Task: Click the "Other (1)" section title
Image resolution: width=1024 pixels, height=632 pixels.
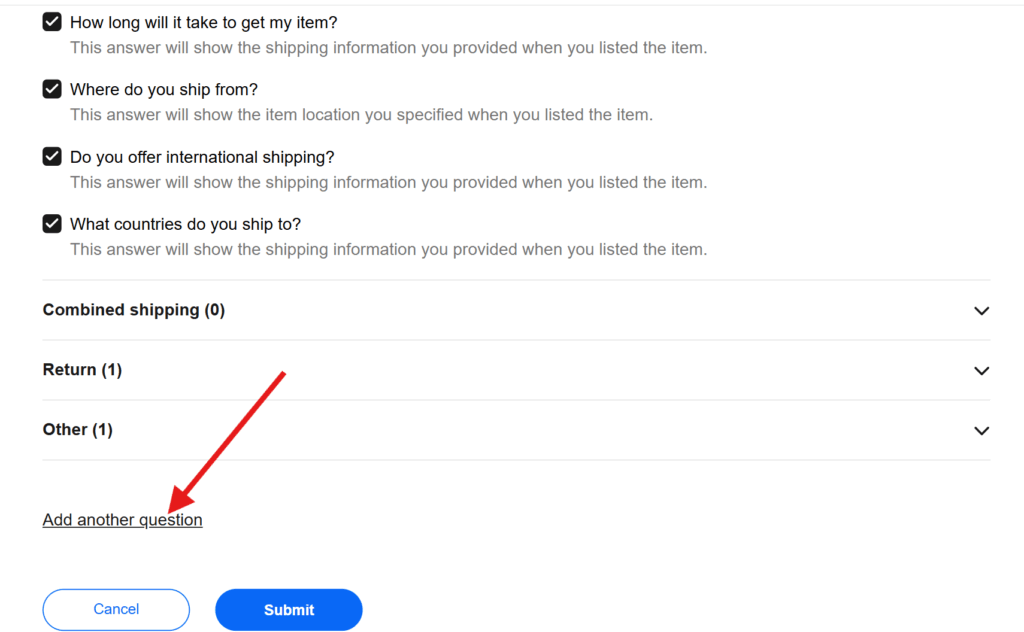Action: pos(77,430)
